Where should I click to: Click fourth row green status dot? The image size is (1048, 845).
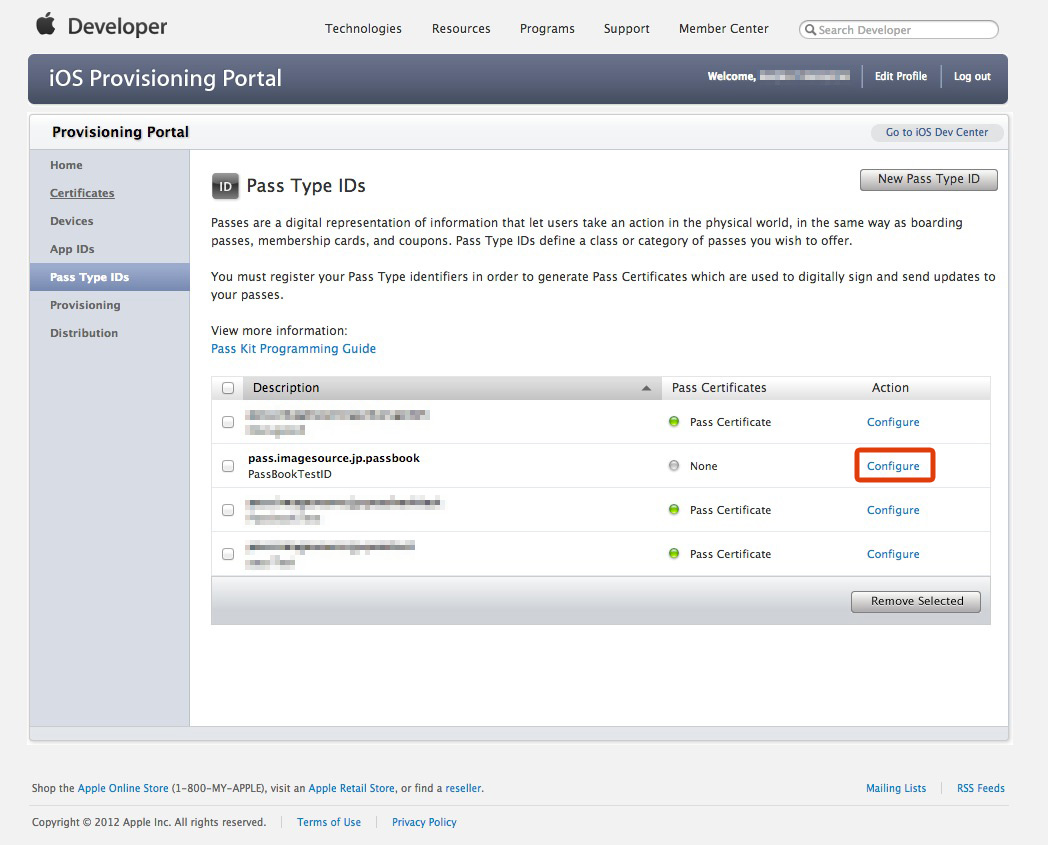(x=674, y=554)
